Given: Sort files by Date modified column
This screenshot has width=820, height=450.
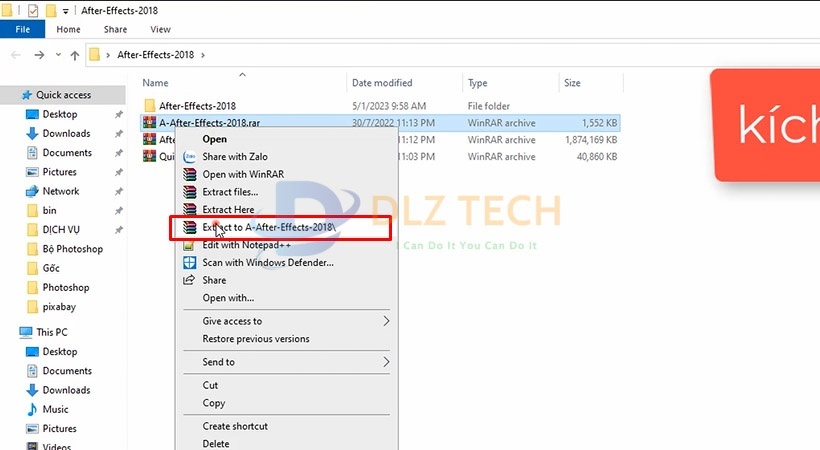Looking at the screenshot, I should tap(382, 83).
